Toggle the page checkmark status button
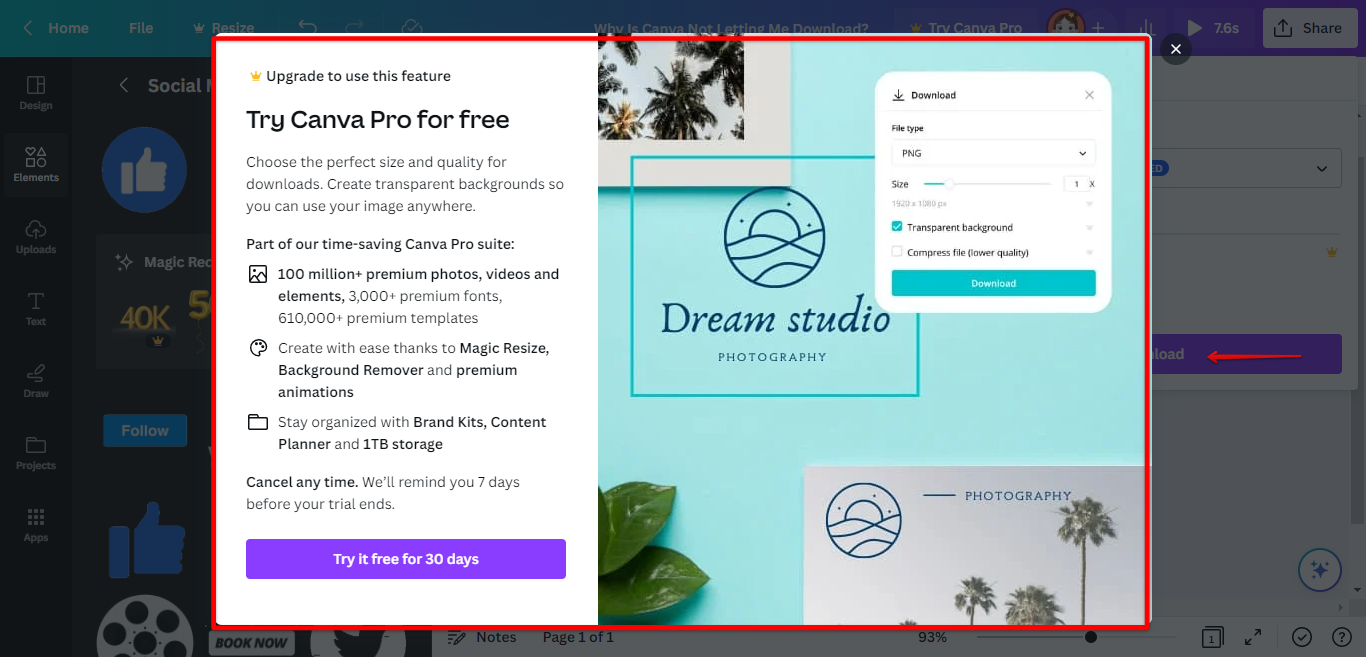The image size is (1366, 657). tap(1301, 637)
